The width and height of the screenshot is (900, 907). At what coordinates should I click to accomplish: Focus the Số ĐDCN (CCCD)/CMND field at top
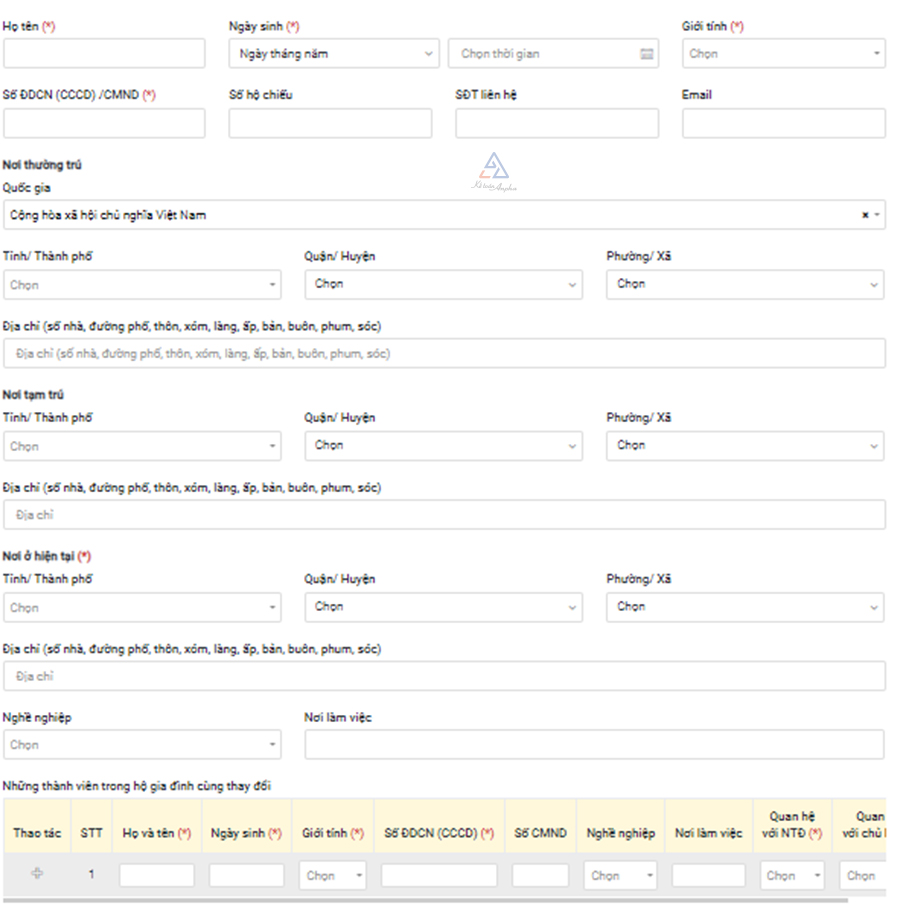pos(104,123)
